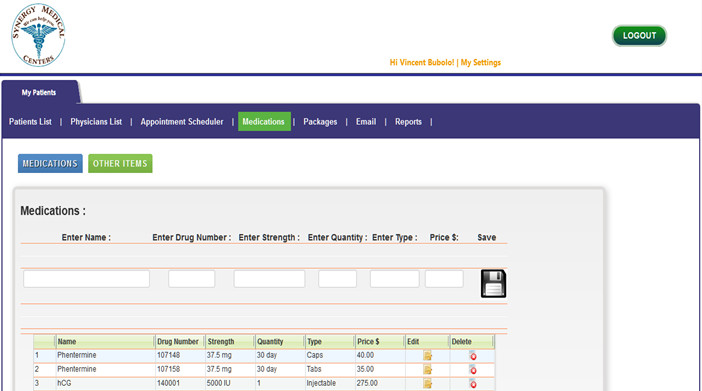702x391 pixels.
Task: Sort by the Quantity column header
Action: (x=280, y=342)
